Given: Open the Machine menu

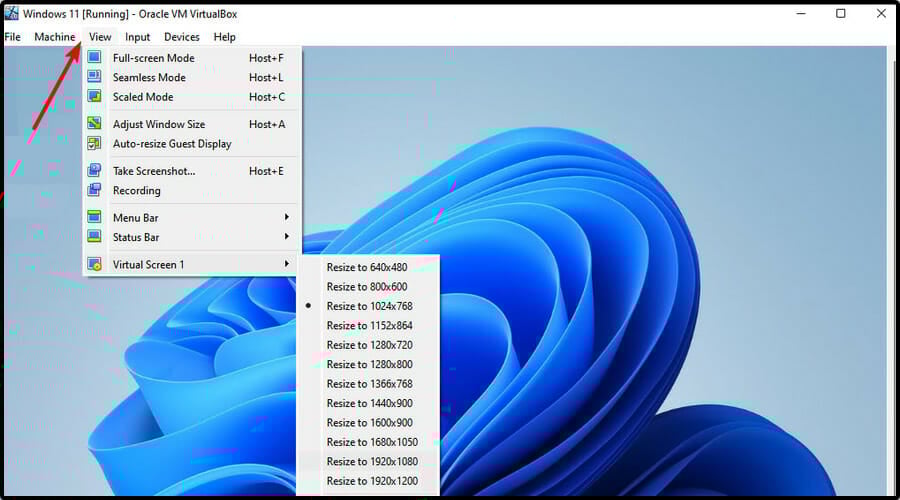Looking at the screenshot, I should (55, 37).
